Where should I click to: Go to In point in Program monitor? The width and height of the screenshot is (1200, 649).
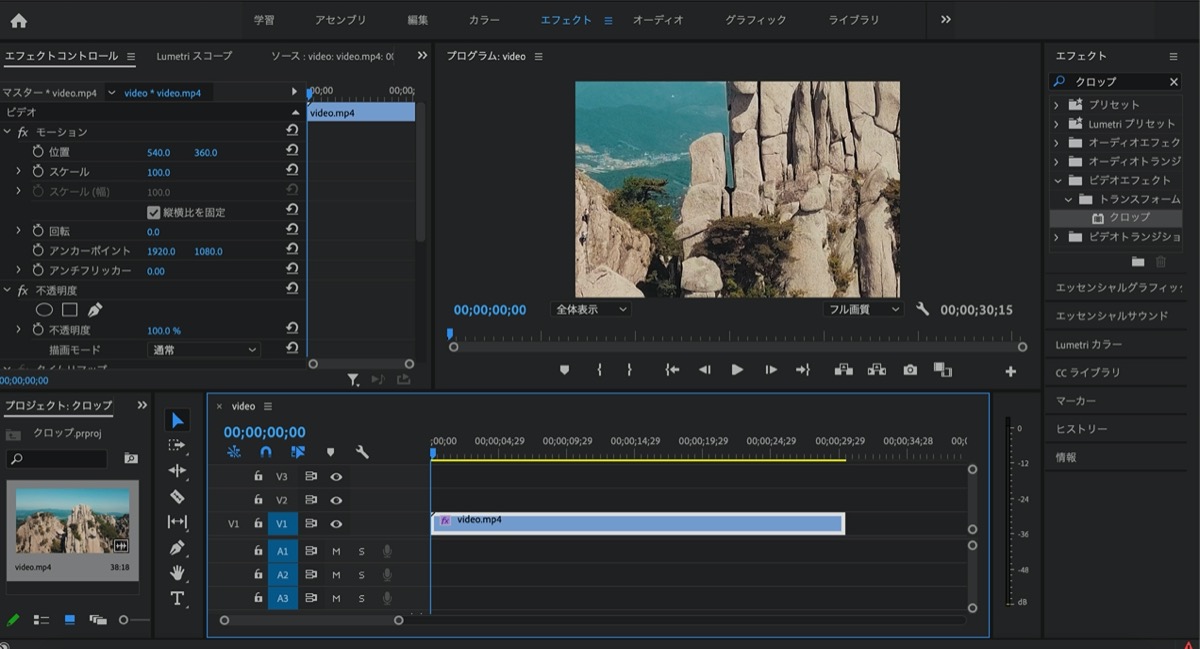pyautogui.click(x=672, y=370)
